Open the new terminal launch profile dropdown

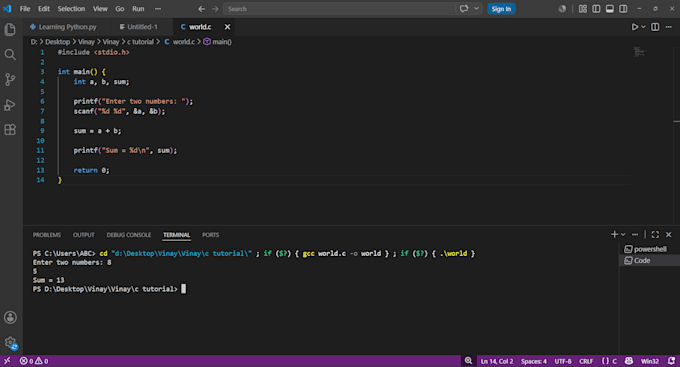pyautogui.click(x=623, y=234)
